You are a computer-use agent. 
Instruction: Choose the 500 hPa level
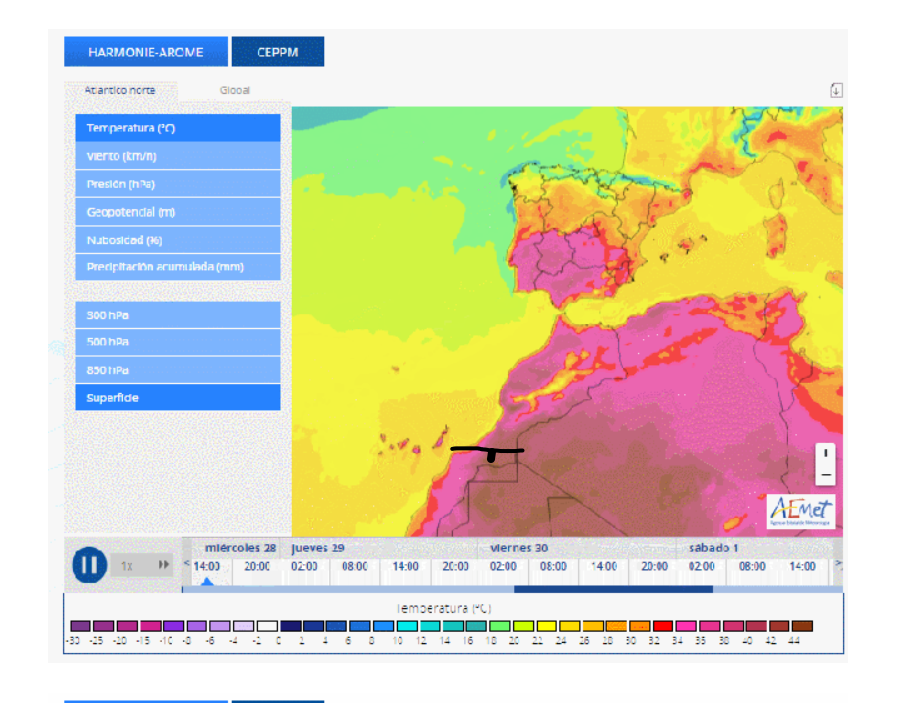(x=178, y=342)
